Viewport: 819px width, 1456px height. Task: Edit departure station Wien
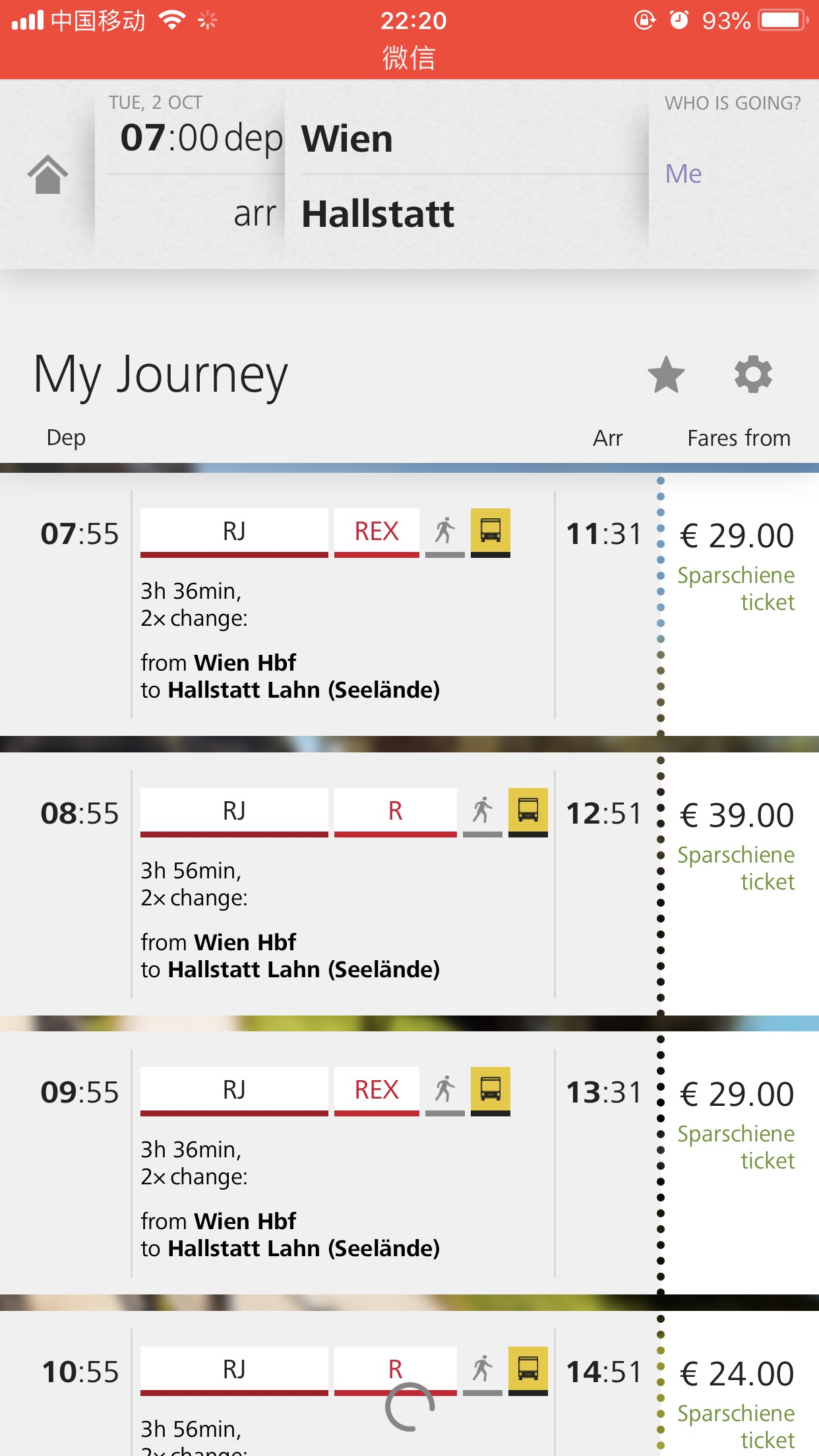click(x=348, y=139)
